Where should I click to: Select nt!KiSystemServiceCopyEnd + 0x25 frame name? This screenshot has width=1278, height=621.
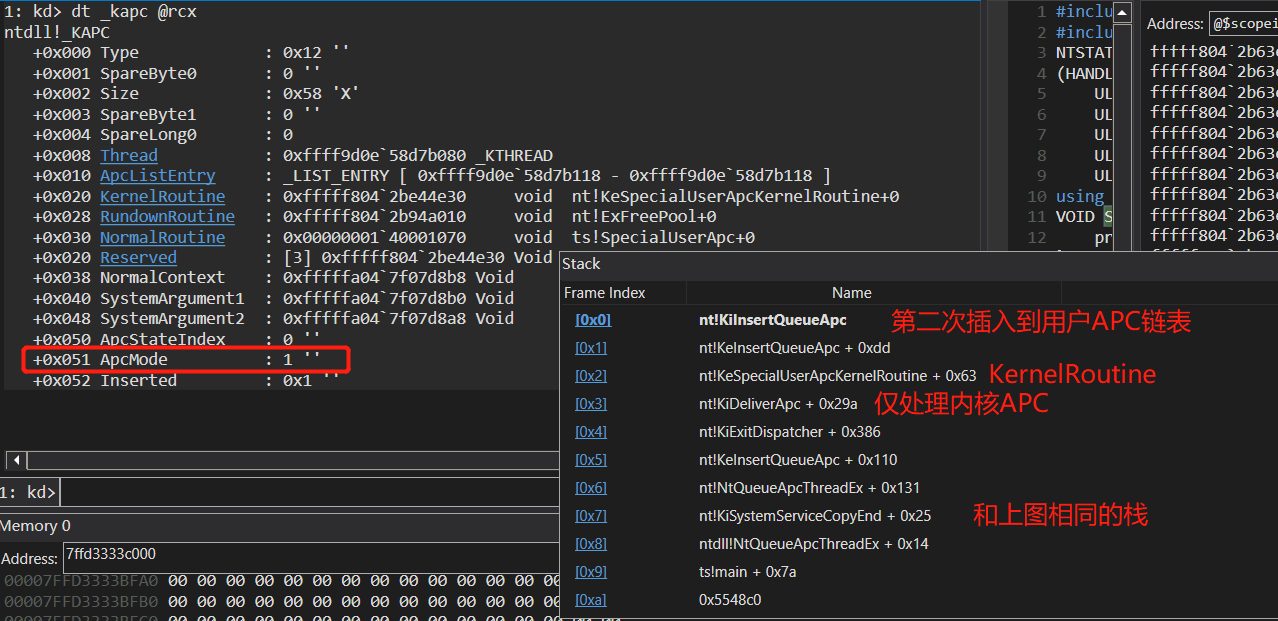click(815, 516)
